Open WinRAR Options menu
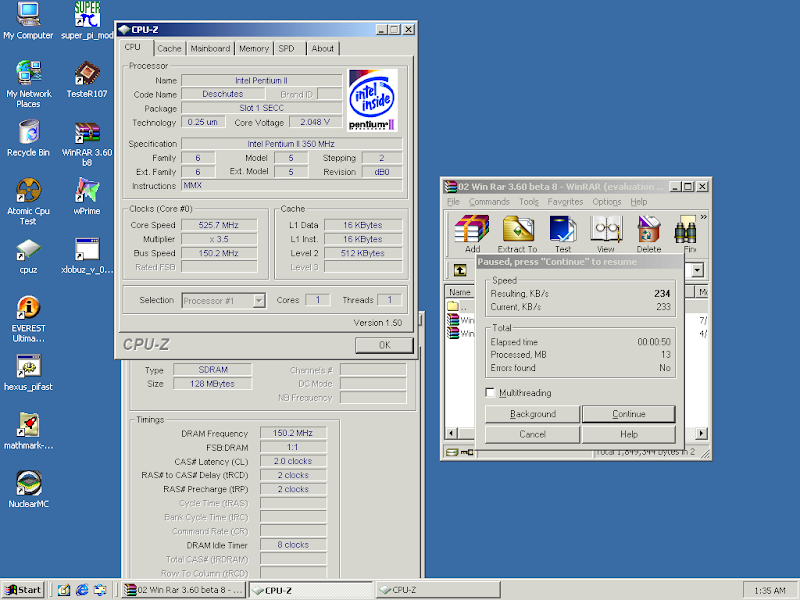 [x=607, y=202]
